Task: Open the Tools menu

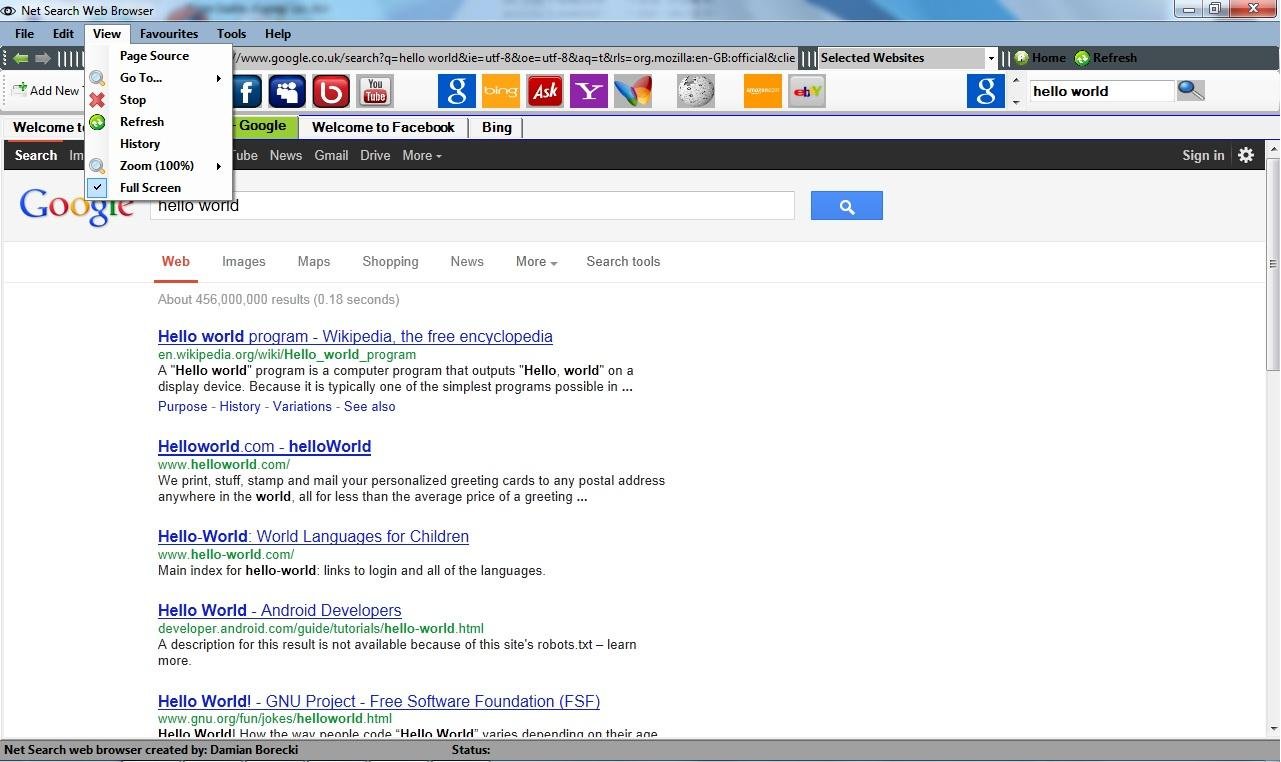Action: [231, 33]
